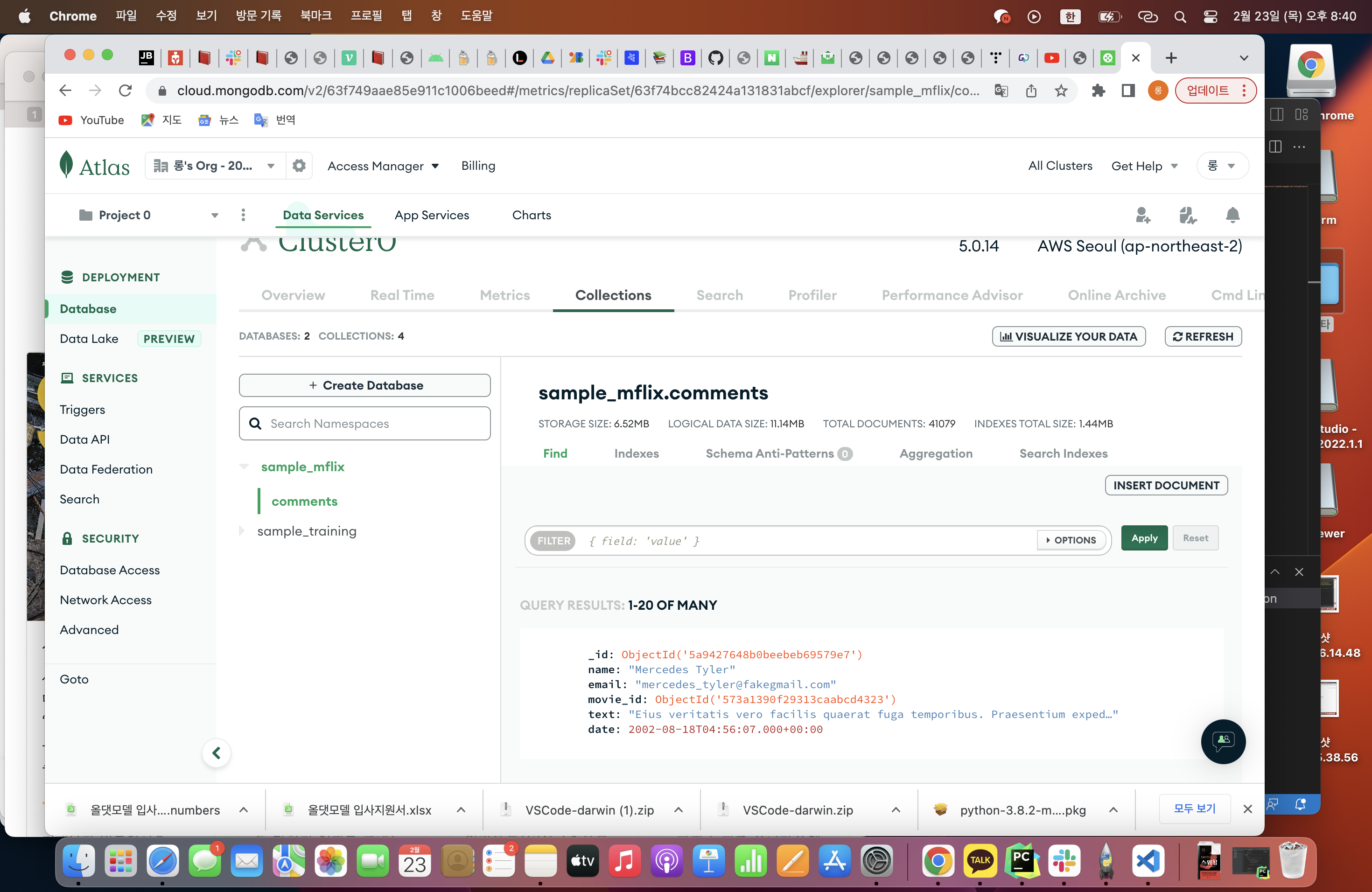Open the Access Manager dropdown
The width and height of the screenshot is (1372, 892).
[x=383, y=166]
